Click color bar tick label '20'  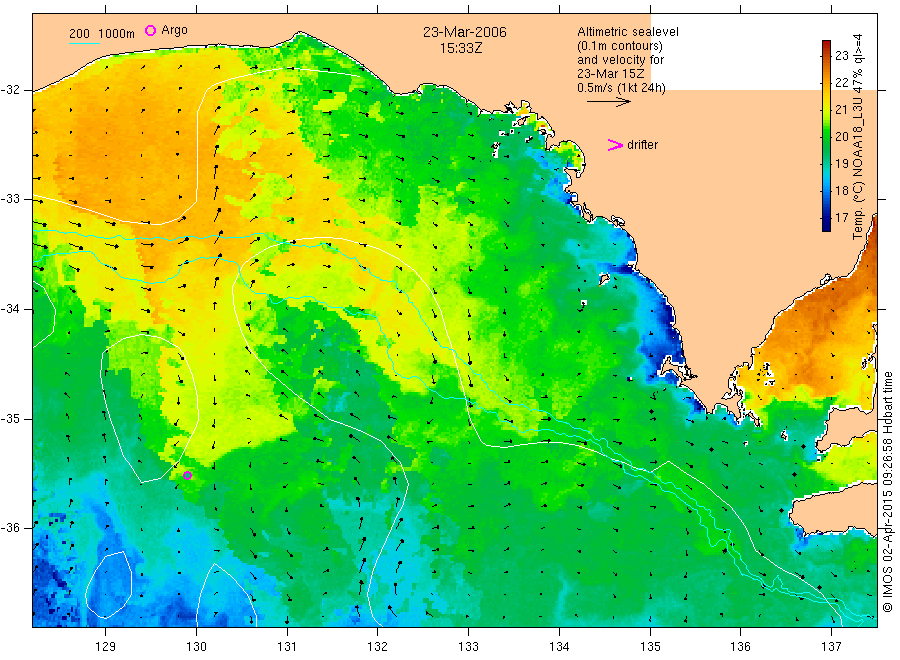[841, 136]
